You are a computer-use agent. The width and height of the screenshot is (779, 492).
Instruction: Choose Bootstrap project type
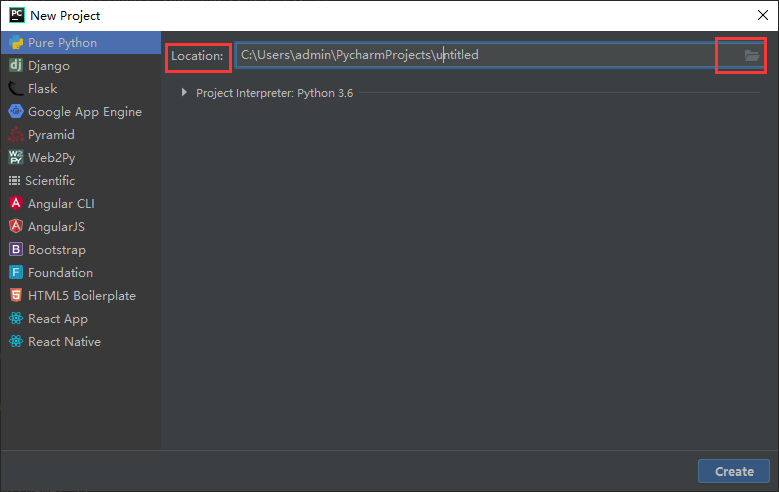[81, 249]
